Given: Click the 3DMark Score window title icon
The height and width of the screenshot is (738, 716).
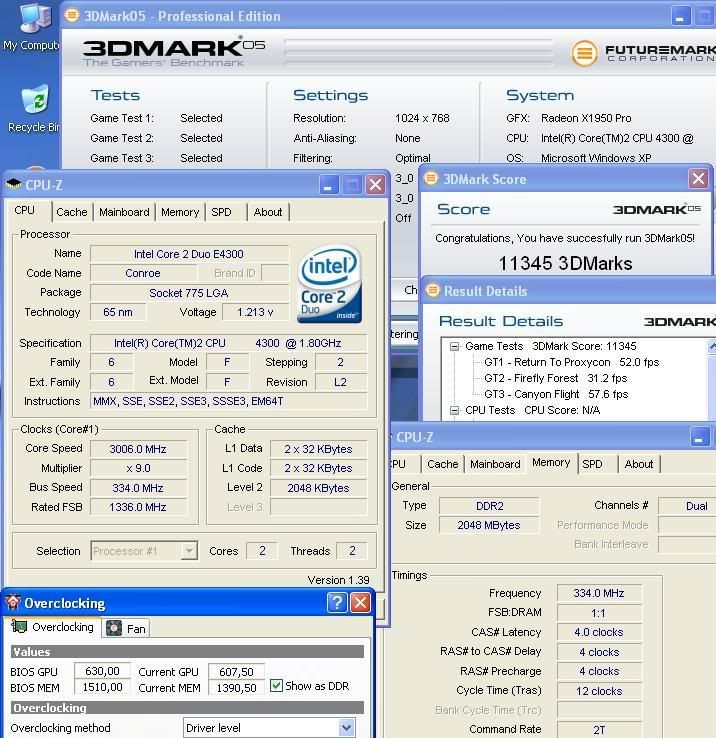Looking at the screenshot, I should [x=430, y=179].
